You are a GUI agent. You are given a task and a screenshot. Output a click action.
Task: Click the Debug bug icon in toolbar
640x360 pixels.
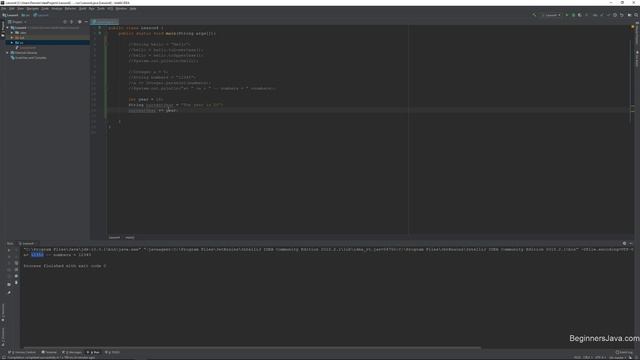573,15
